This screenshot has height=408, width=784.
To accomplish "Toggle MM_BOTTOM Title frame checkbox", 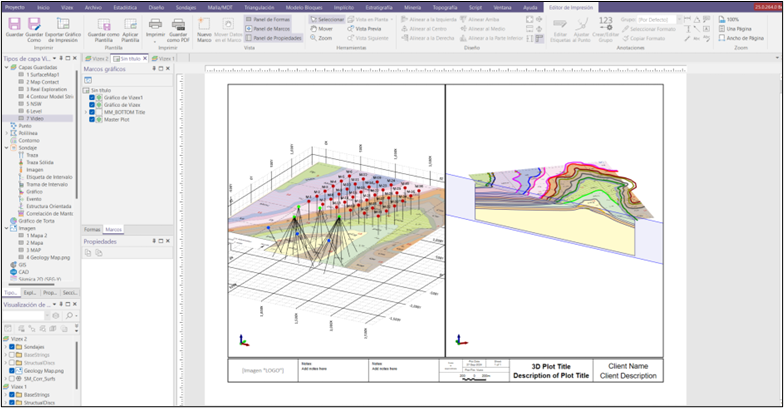I will click(93, 112).
